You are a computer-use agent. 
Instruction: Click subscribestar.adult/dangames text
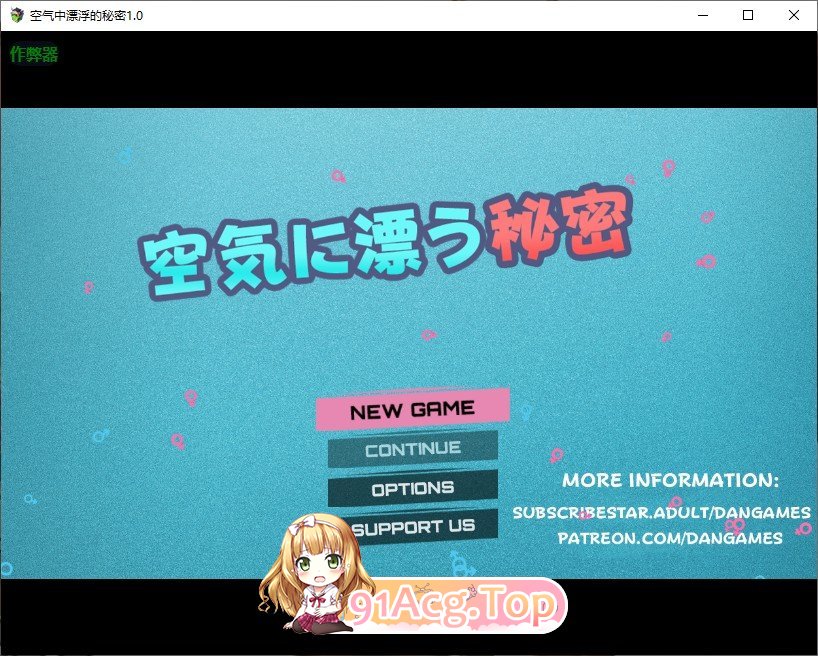661,512
